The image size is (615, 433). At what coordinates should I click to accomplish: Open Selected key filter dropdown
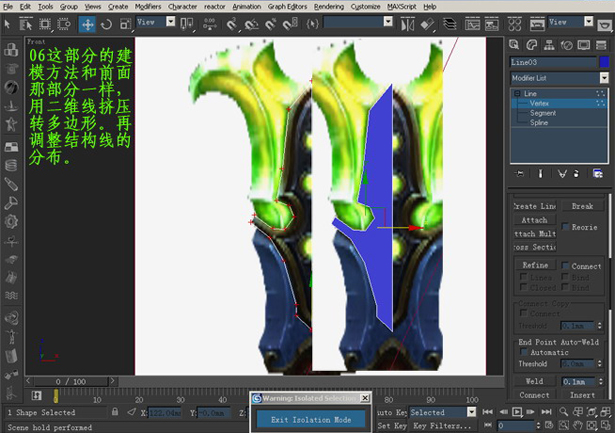(x=471, y=412)
